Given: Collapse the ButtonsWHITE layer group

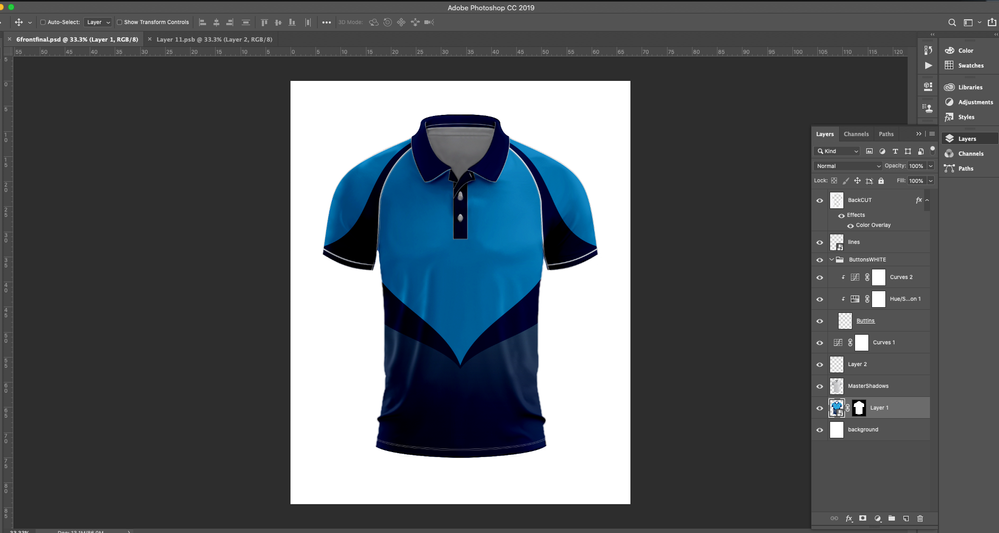Looking at the screenshot, I should pyautogui.click(x=831, y=260).
